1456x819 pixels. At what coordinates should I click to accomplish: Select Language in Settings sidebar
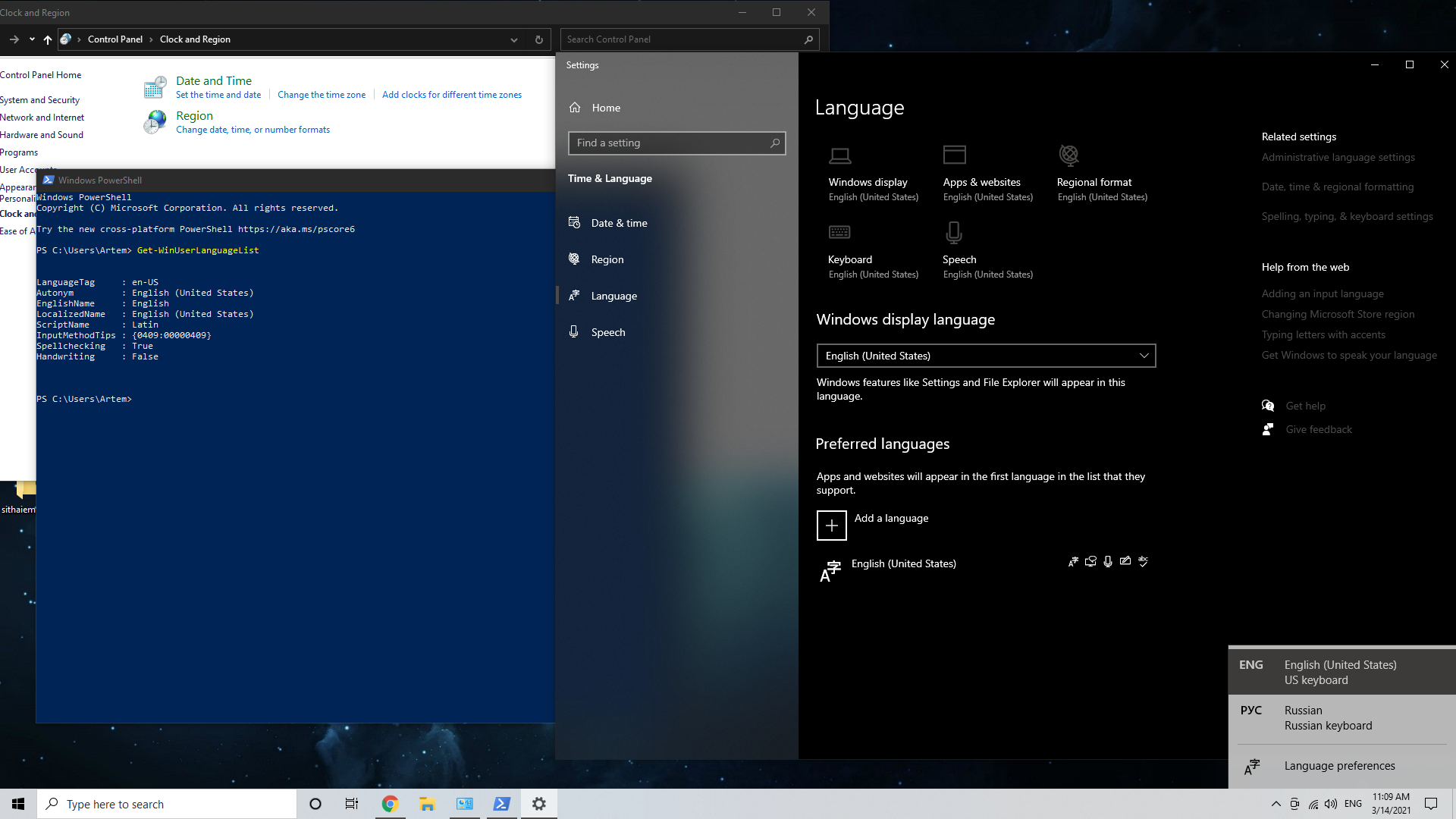pyautogui.click(x=676, y=296)
